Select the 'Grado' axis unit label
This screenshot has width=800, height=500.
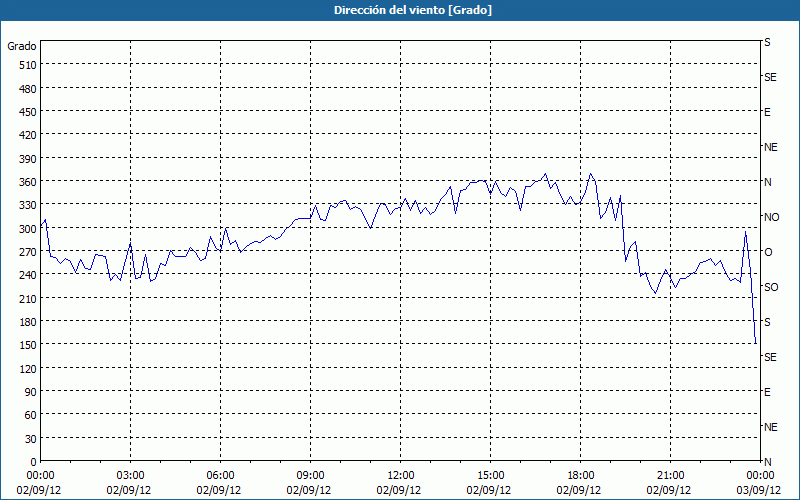(22, 46)
